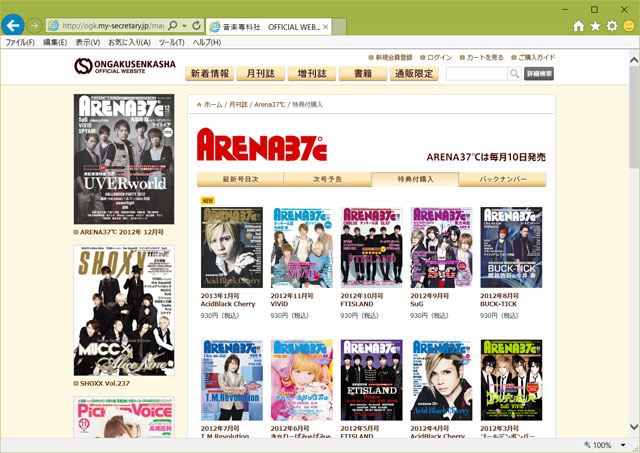Click the SHOXX Vol.237 sidebar link
The width and height of the screenshot is (640, 453).
point(104,383)
